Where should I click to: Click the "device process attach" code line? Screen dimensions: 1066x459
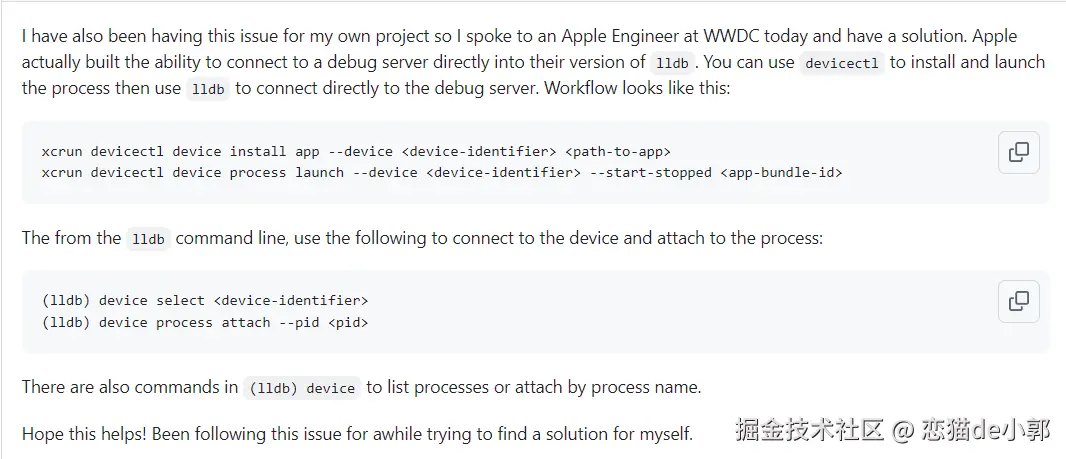(204, 322)
